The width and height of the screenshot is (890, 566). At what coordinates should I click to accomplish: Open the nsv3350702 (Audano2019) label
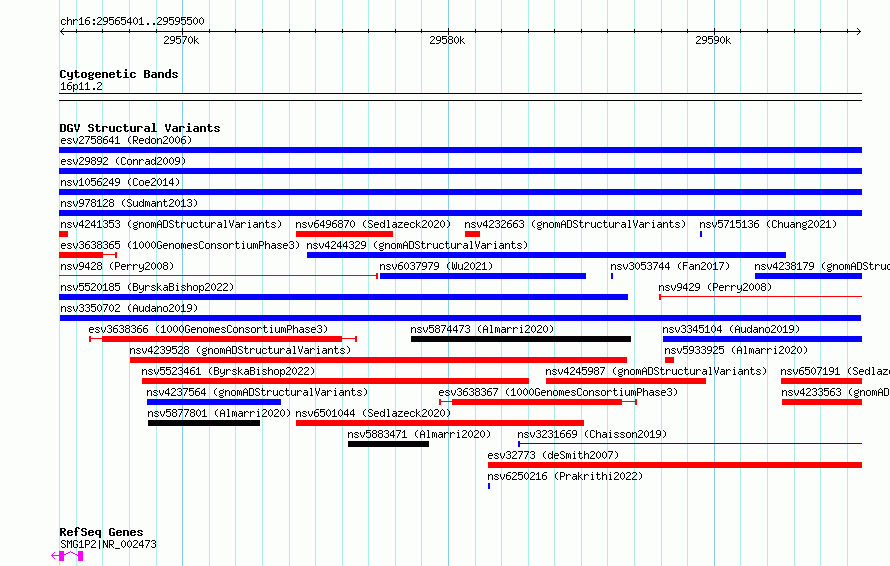pos(129,308)
